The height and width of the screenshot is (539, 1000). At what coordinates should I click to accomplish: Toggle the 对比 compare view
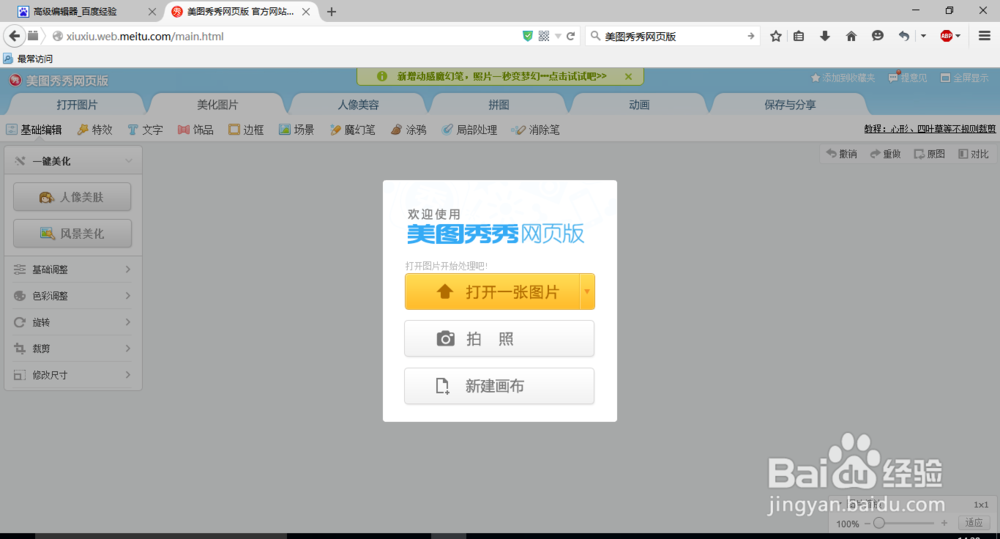[x=974, y=154]
